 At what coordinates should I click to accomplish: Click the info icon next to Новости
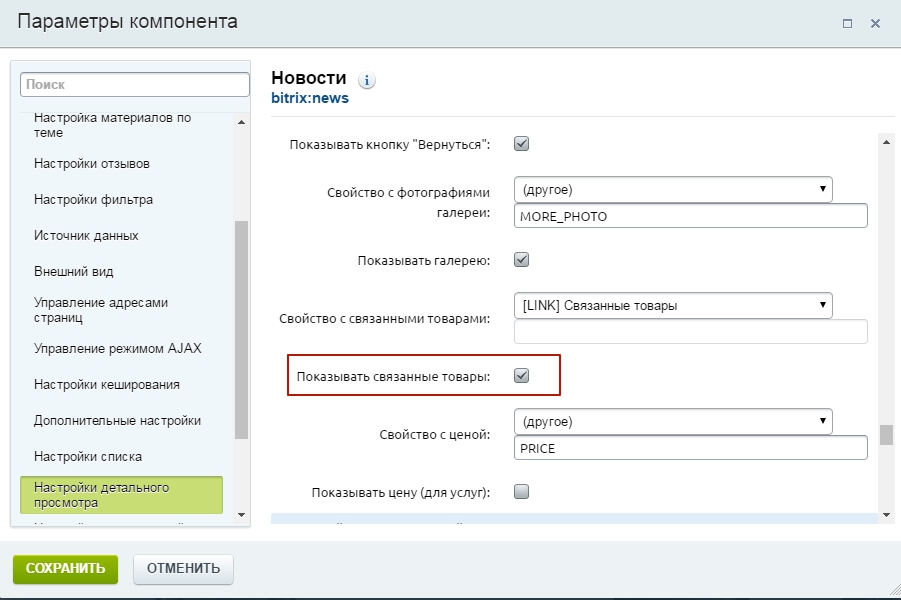point(366,81)
